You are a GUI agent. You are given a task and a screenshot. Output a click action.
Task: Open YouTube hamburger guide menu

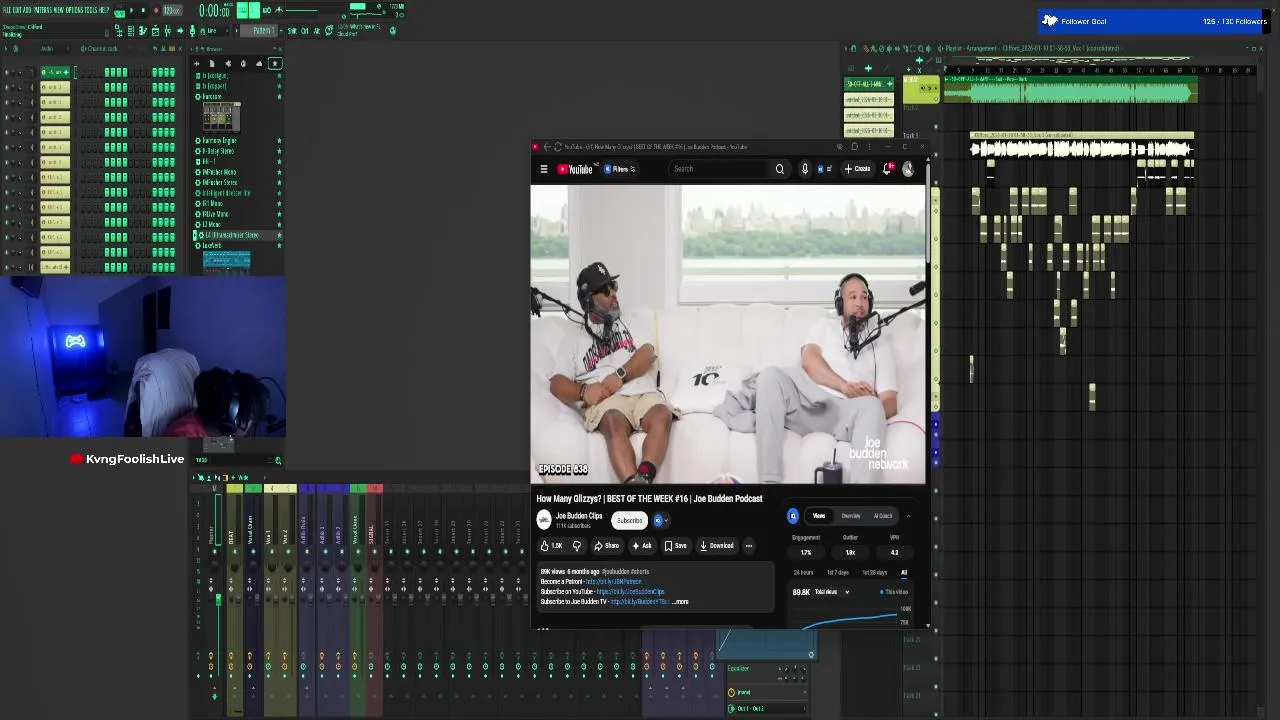(544, 169)
